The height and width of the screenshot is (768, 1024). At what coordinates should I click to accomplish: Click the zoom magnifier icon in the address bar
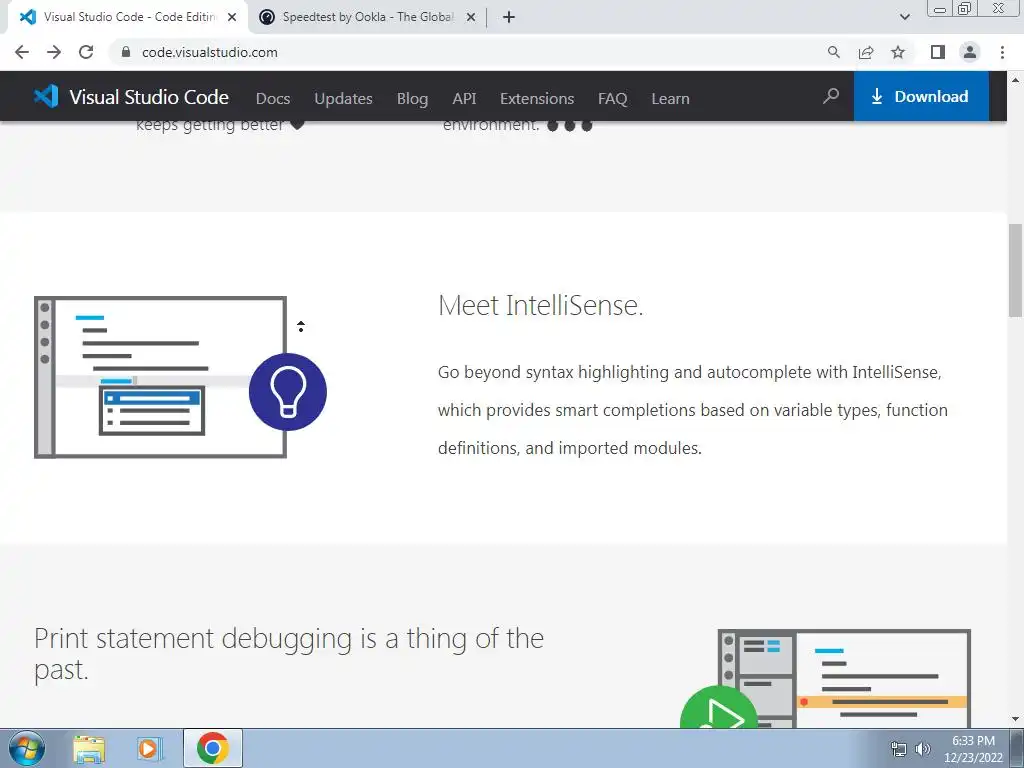[x=833, y=52]
